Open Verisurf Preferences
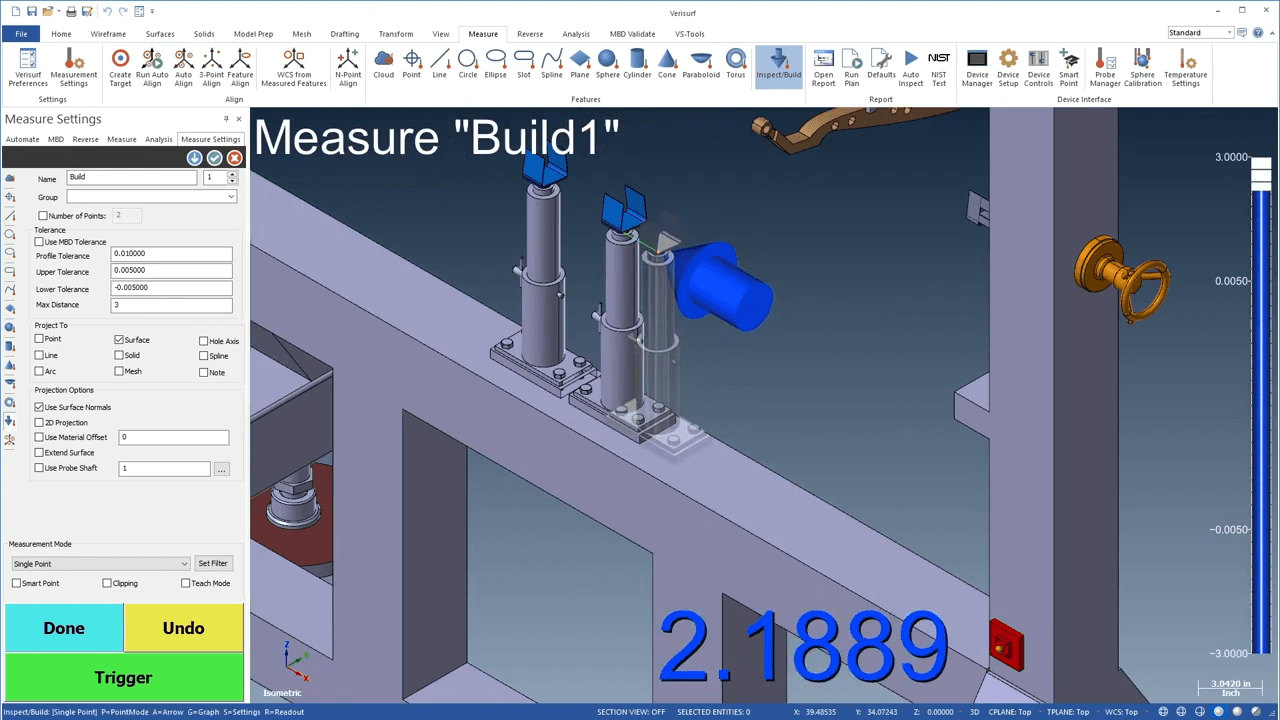 click(28, 68)
